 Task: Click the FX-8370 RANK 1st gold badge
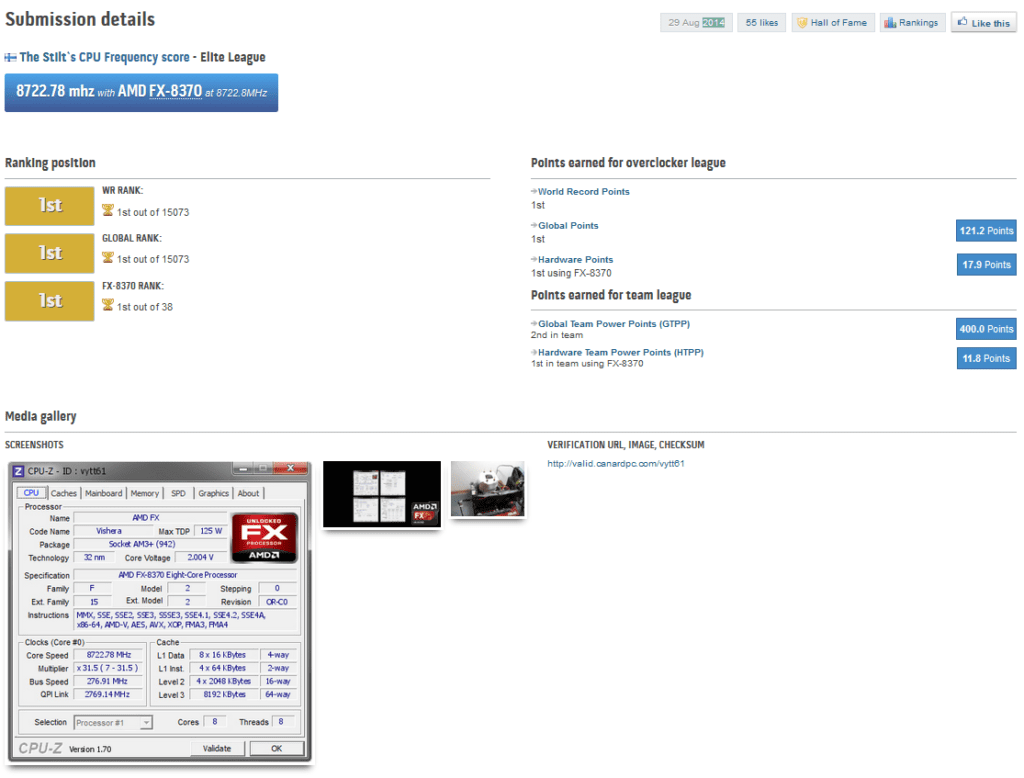point(50,301)
